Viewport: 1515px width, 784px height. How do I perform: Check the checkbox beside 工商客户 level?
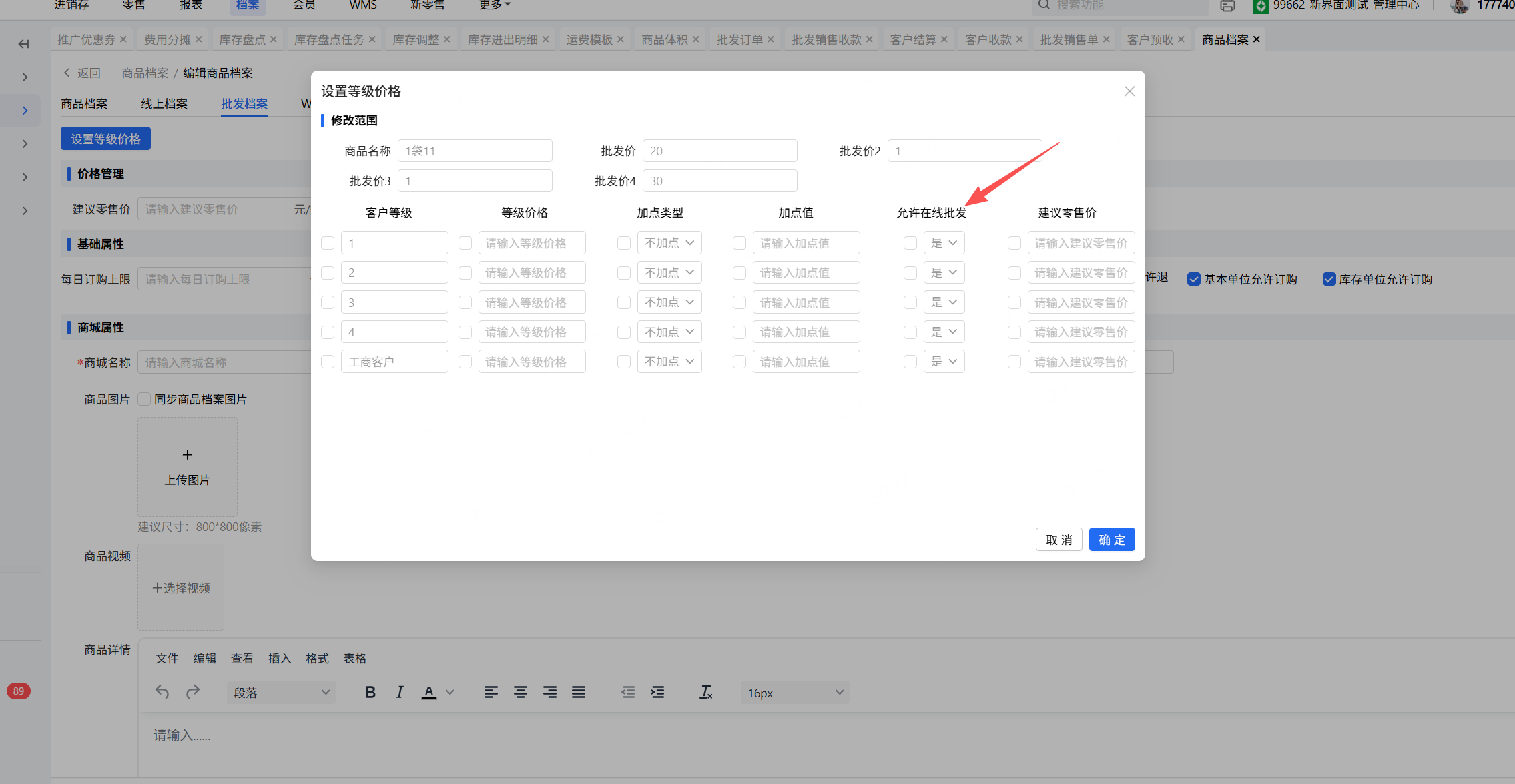tap(328, 362)
